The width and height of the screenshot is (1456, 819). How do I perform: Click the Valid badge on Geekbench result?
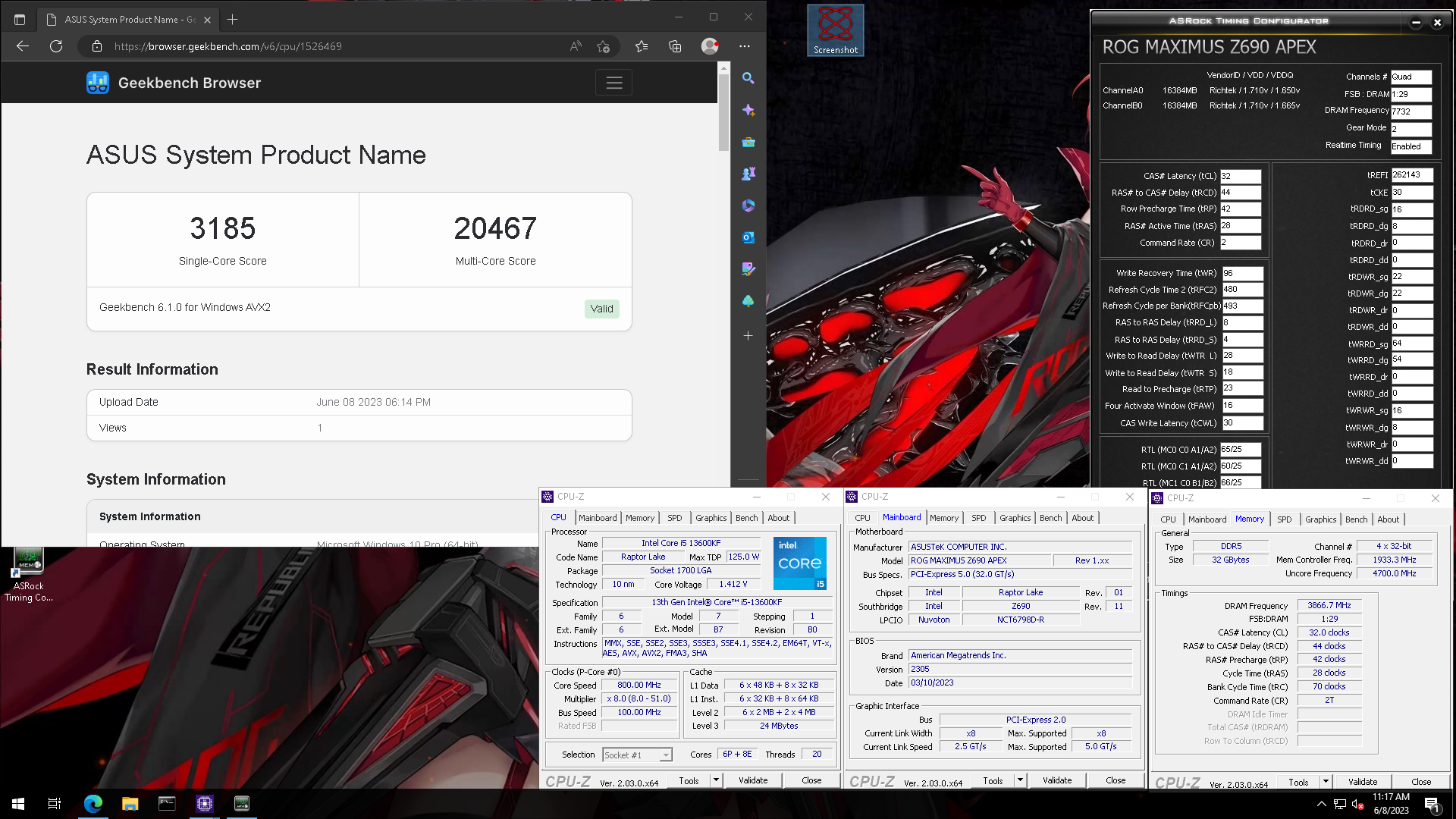click(x=602, y=309)
